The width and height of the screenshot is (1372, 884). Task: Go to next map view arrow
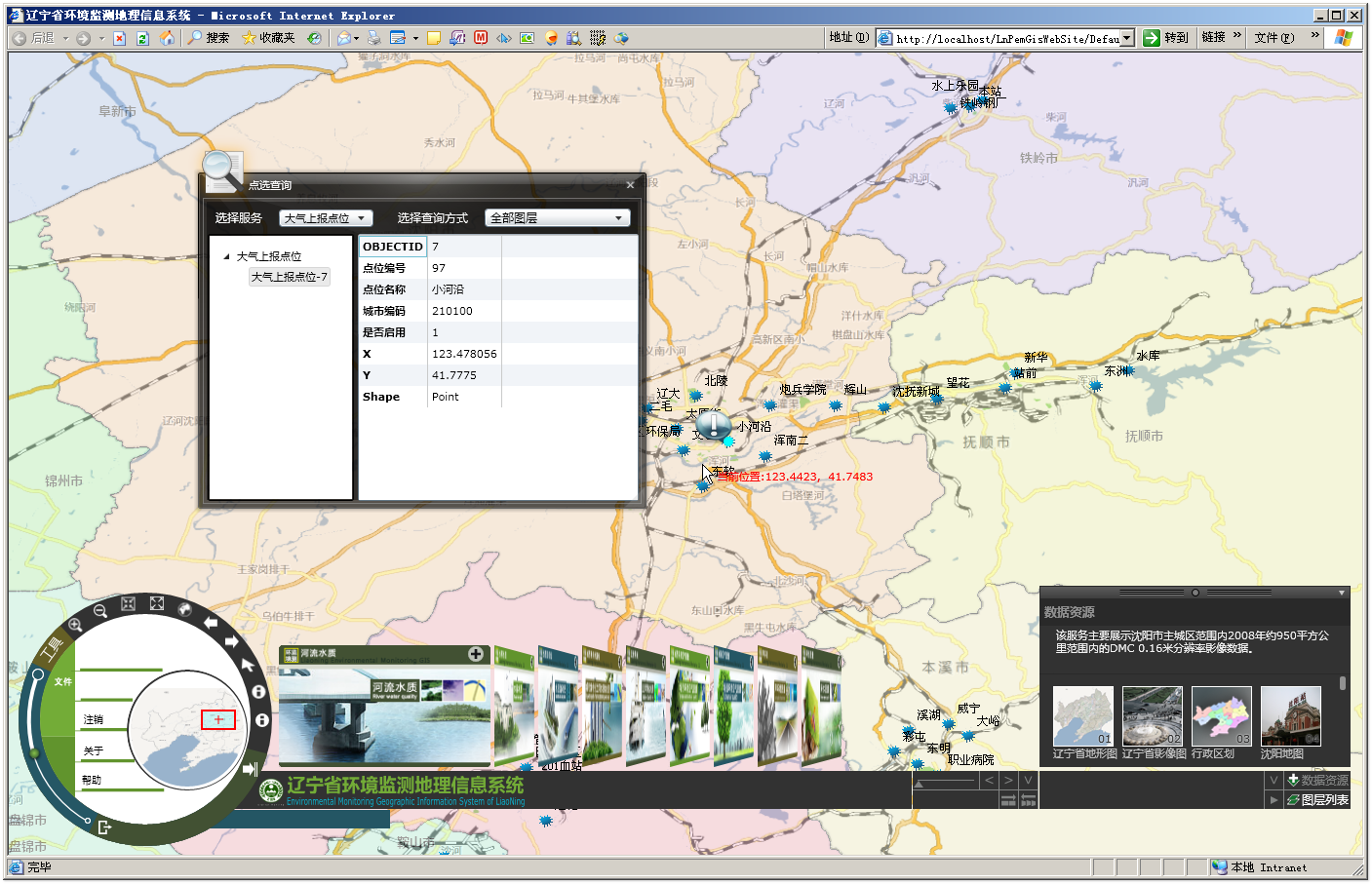[x=231, y=641]
